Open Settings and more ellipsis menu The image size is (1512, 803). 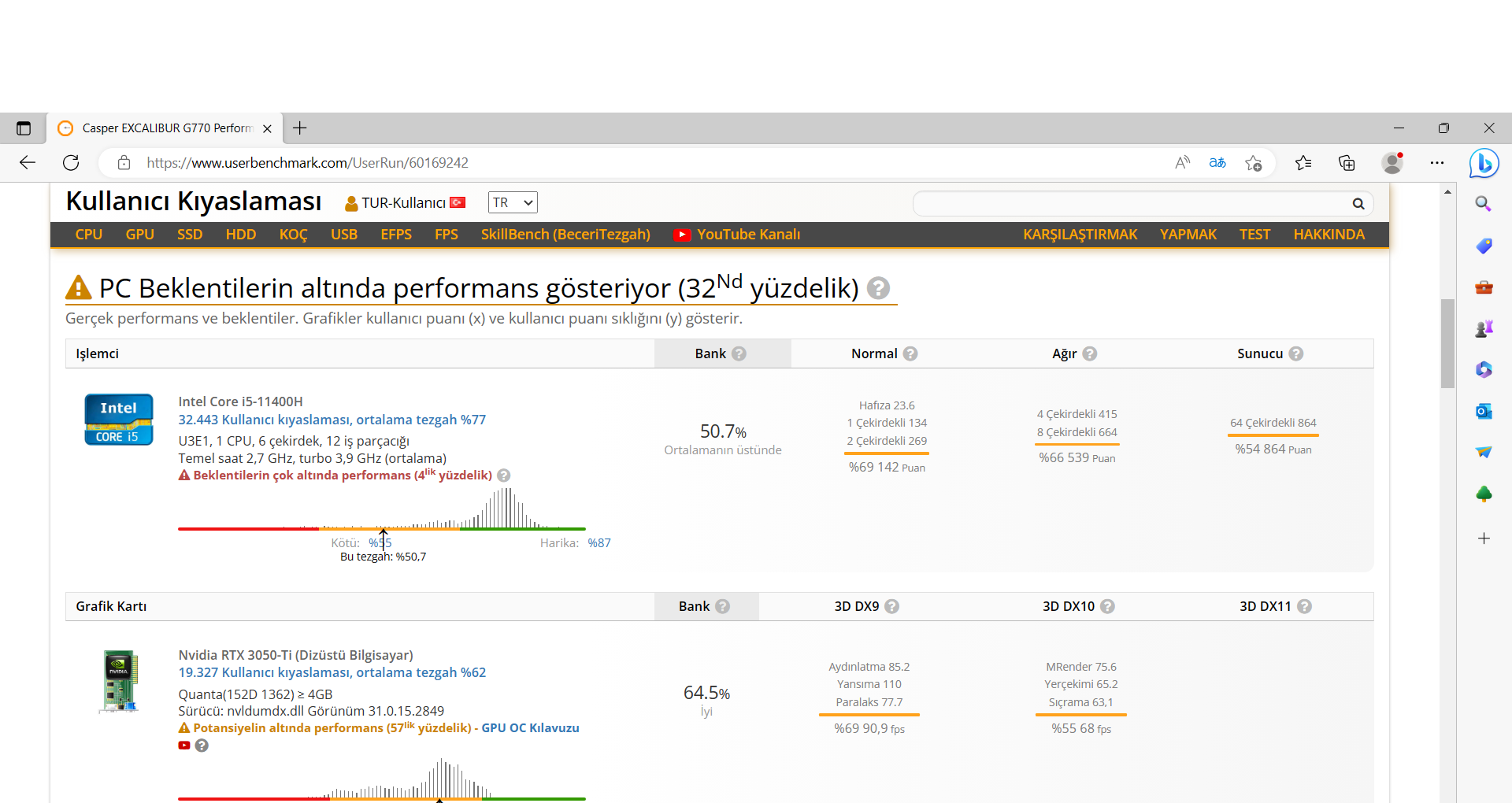(x=1437, y=163)
